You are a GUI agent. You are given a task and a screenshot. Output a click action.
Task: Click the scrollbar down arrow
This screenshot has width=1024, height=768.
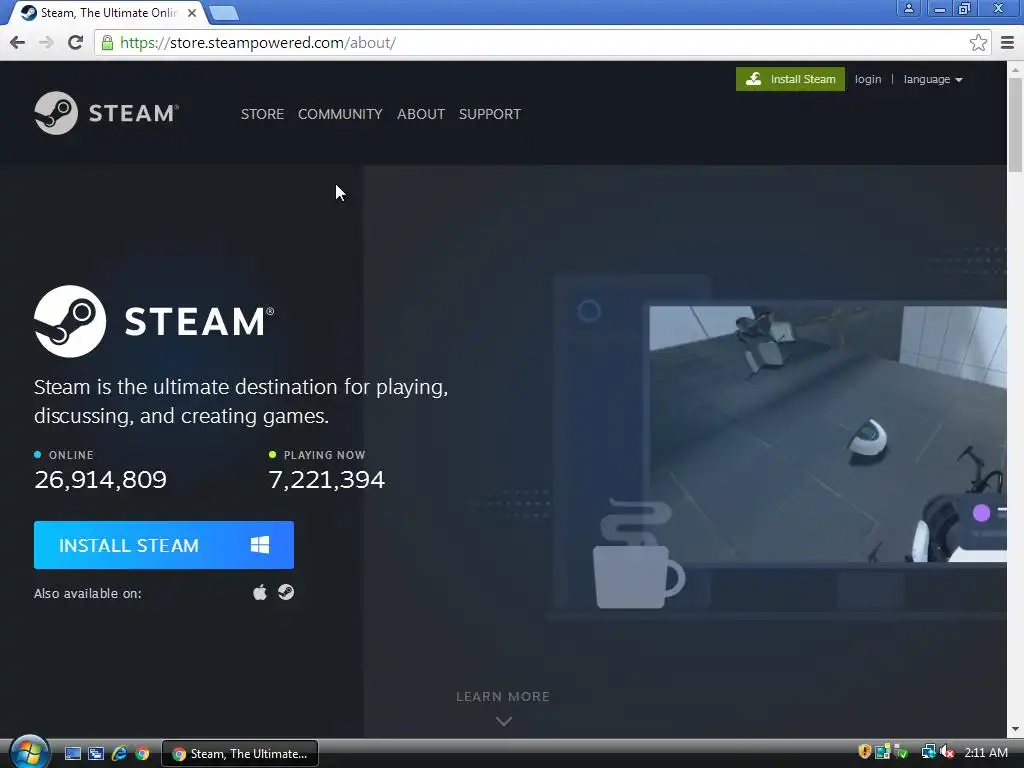[x=1015, y=729]
